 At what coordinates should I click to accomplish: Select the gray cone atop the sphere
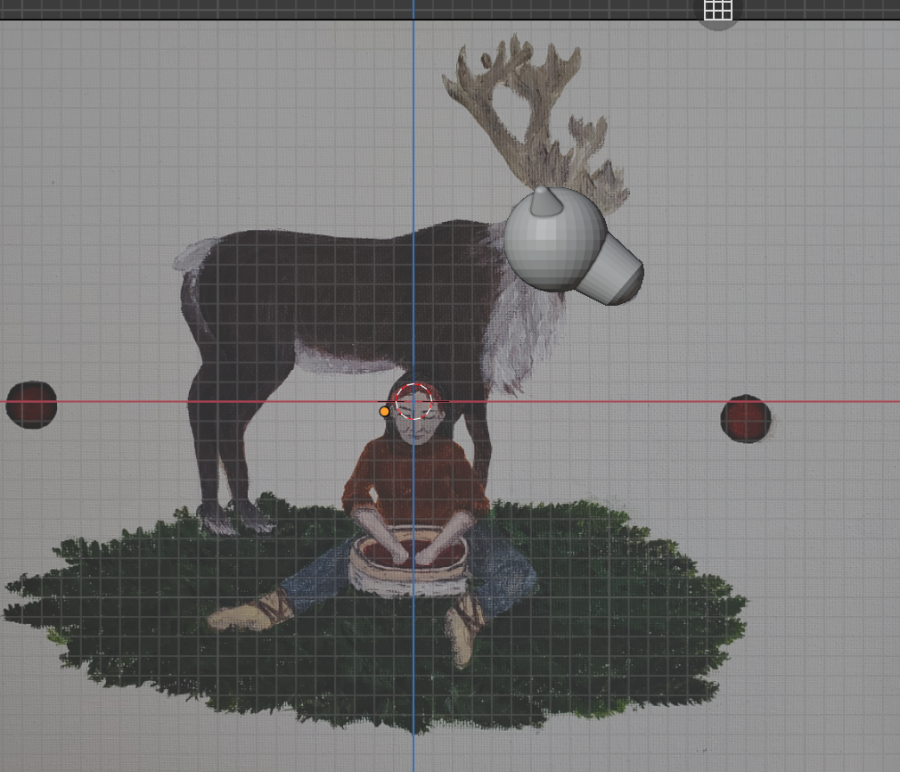coord(544,201)
